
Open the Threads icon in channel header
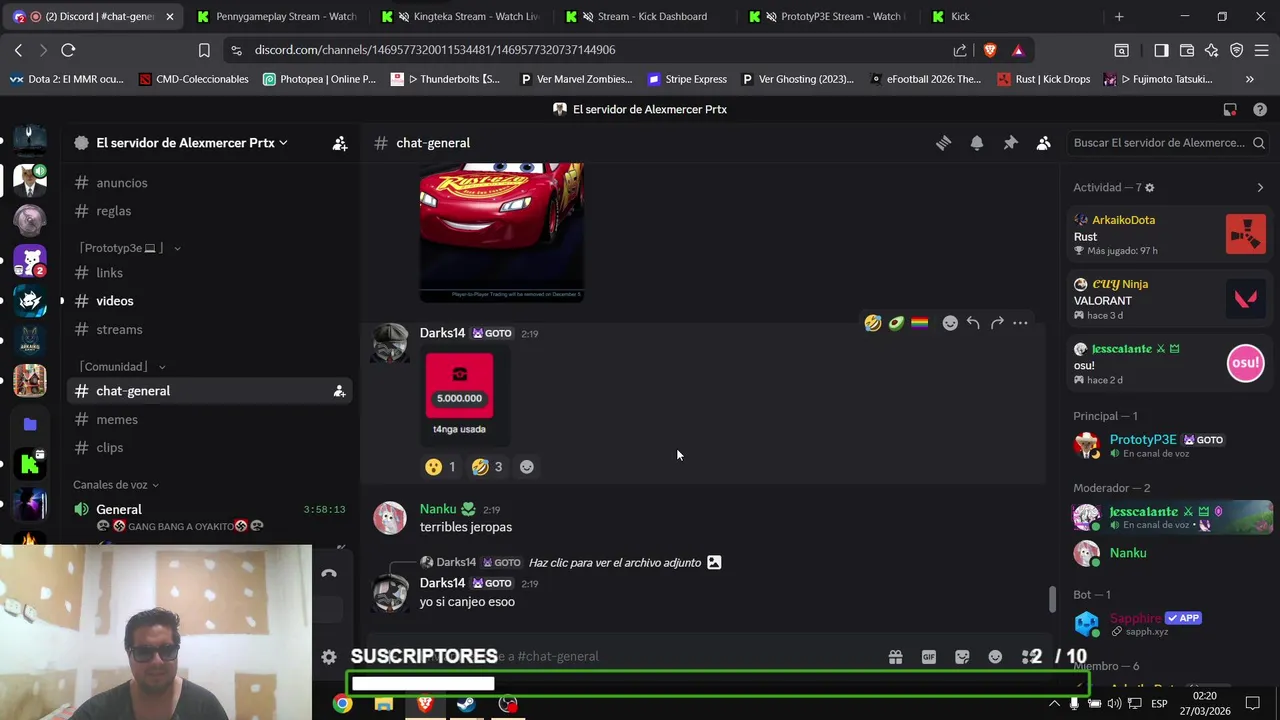pyautogui.click(x=943, y=143)
